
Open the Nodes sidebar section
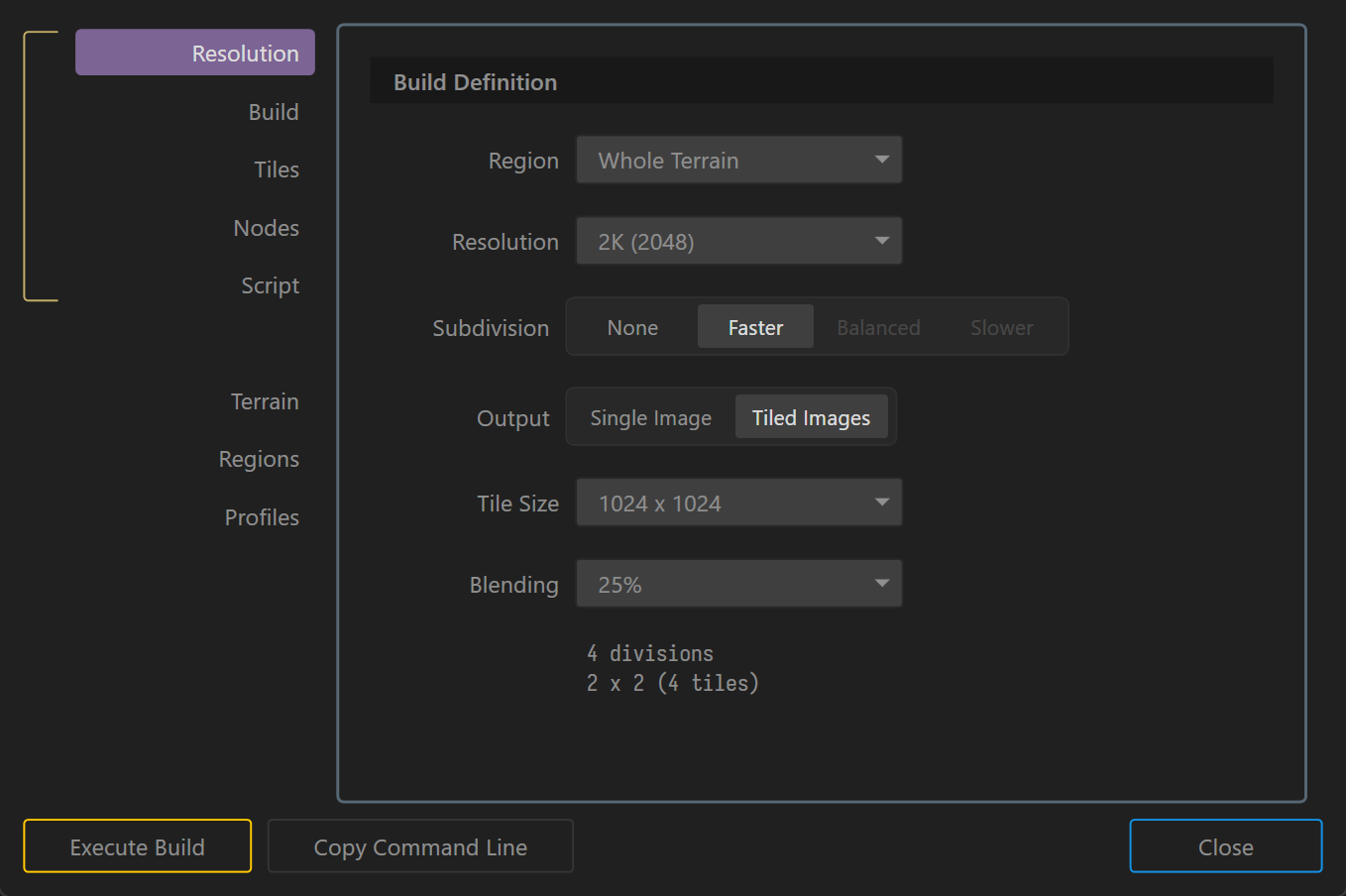tap(266, 228)
